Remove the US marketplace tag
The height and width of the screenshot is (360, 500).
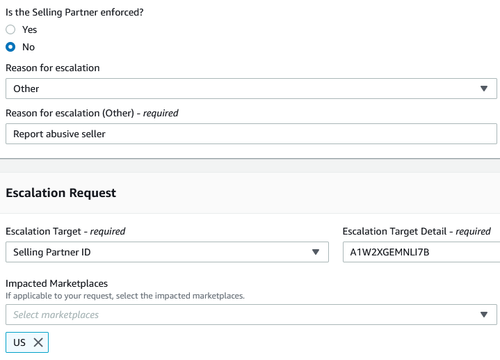tap(38, 342)
